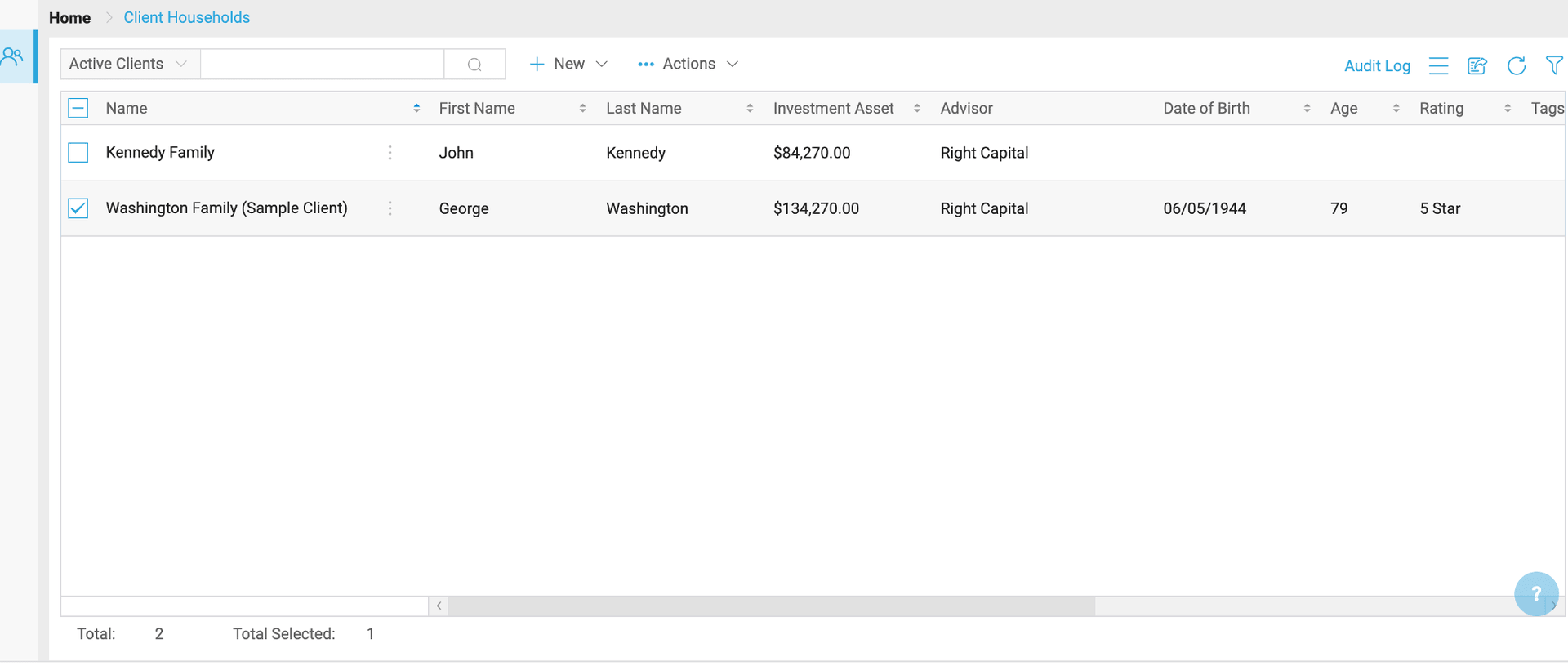Open the client households sidebar icon

(x=13, y=56)
